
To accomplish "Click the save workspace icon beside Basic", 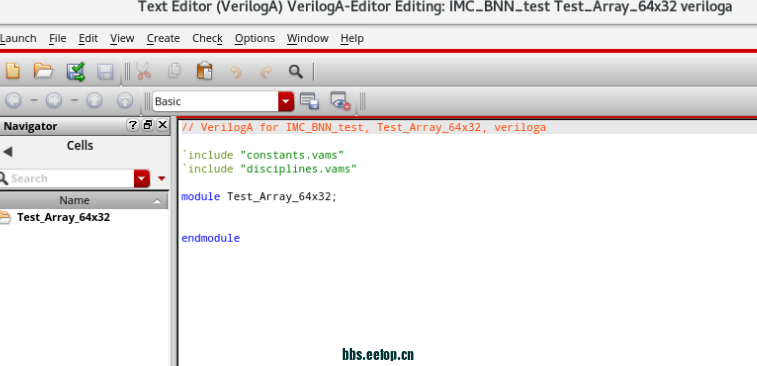I will 309,101.
